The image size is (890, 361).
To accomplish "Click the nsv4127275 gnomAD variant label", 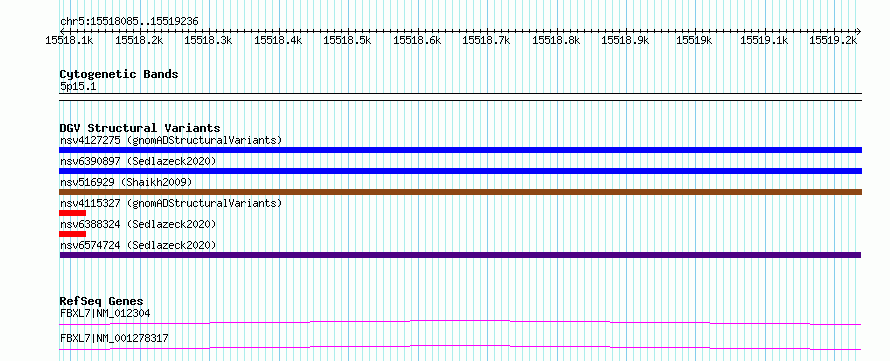I will point(171,140).
